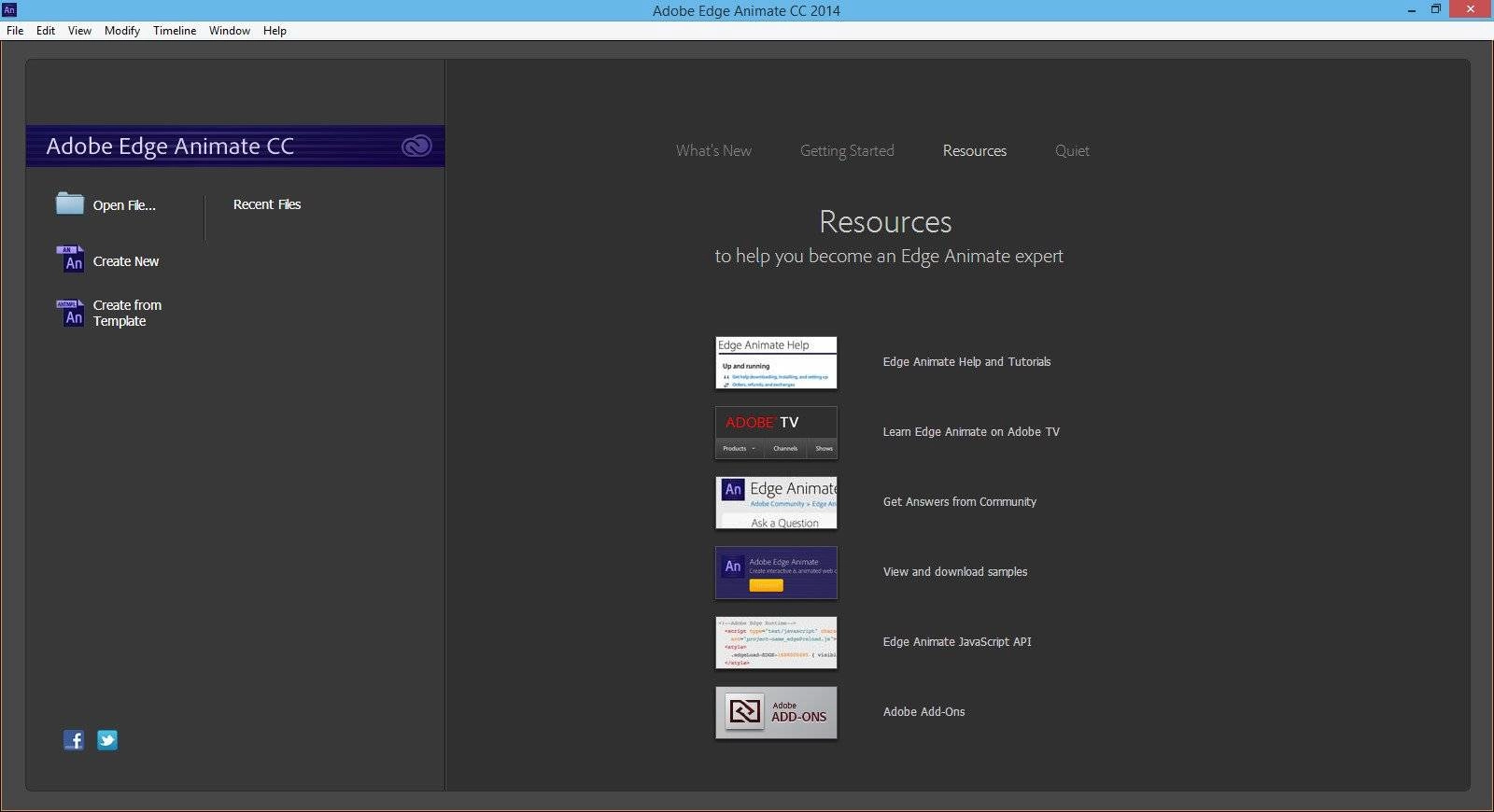Open the File menu
Viewport: 1494px width, 812px height.
(x=15, y=31)
